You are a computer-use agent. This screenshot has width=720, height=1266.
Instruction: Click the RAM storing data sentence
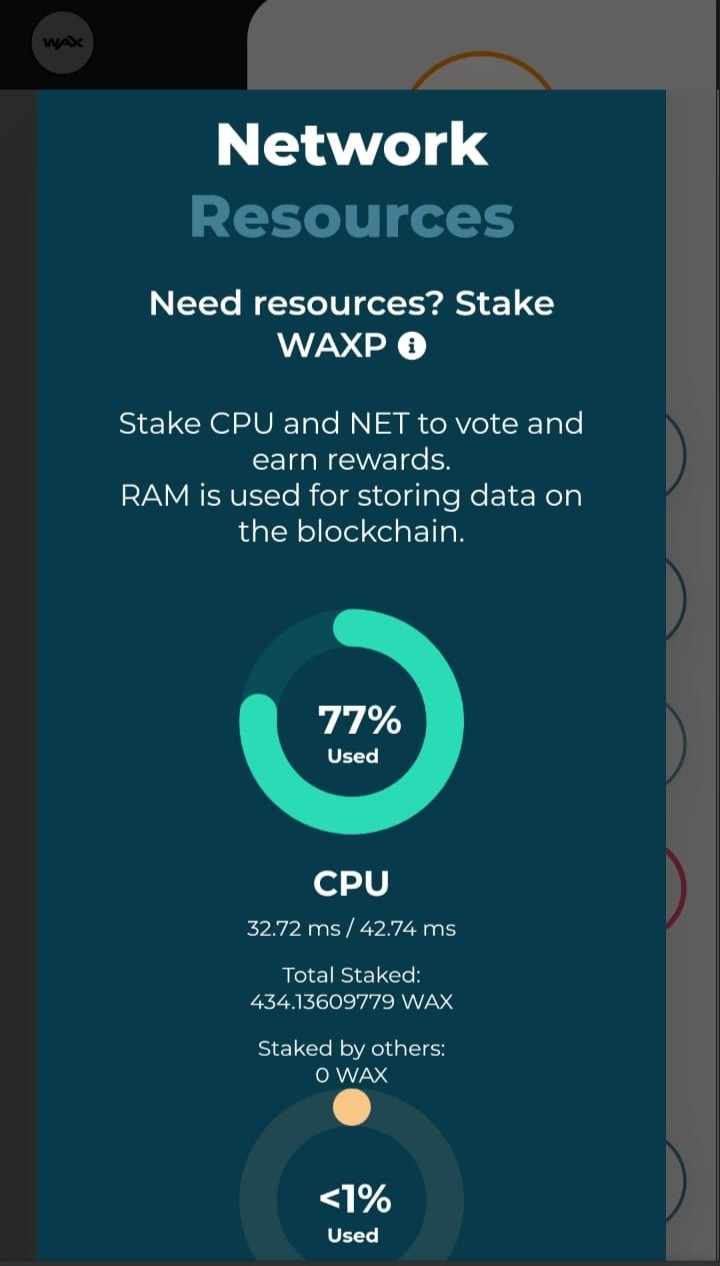351,513
